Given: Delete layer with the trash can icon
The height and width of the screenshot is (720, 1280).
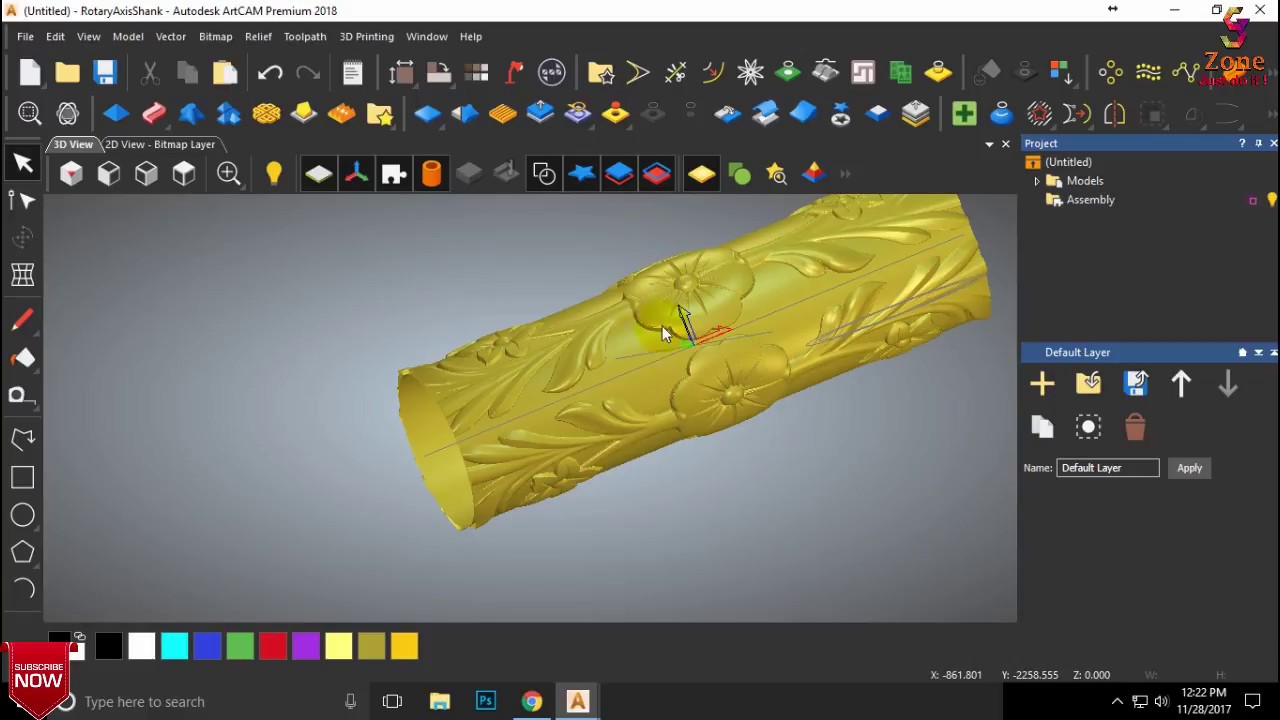Looking at the screenshot, I should click(1135, 427).
